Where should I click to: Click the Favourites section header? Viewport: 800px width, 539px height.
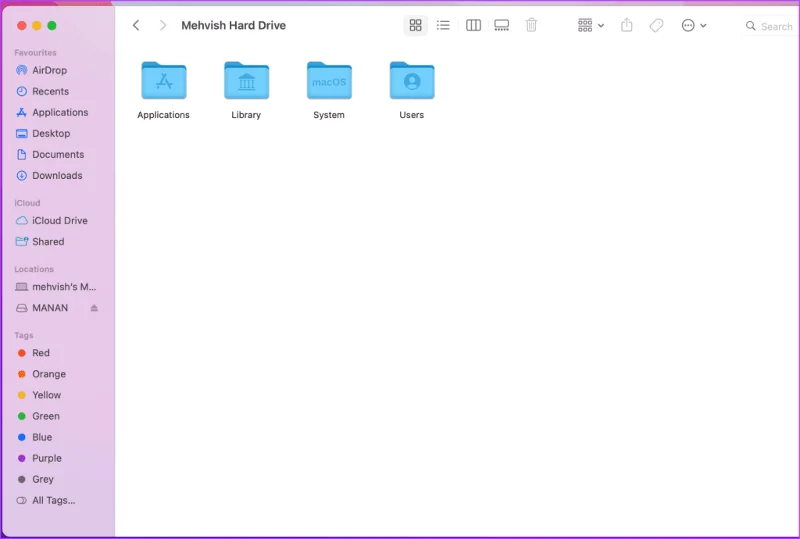(35, 53)
